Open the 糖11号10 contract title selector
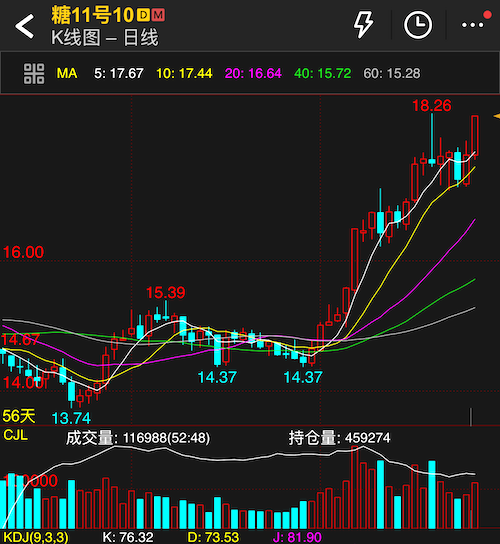Image resolution: width=500 pixels, height=544 pixels. pos(93,15)
